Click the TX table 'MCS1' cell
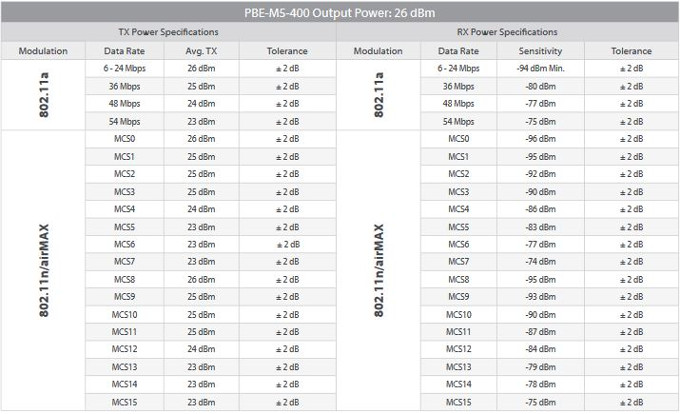This screenshot has width=680, height=414. tap(124, 156)
